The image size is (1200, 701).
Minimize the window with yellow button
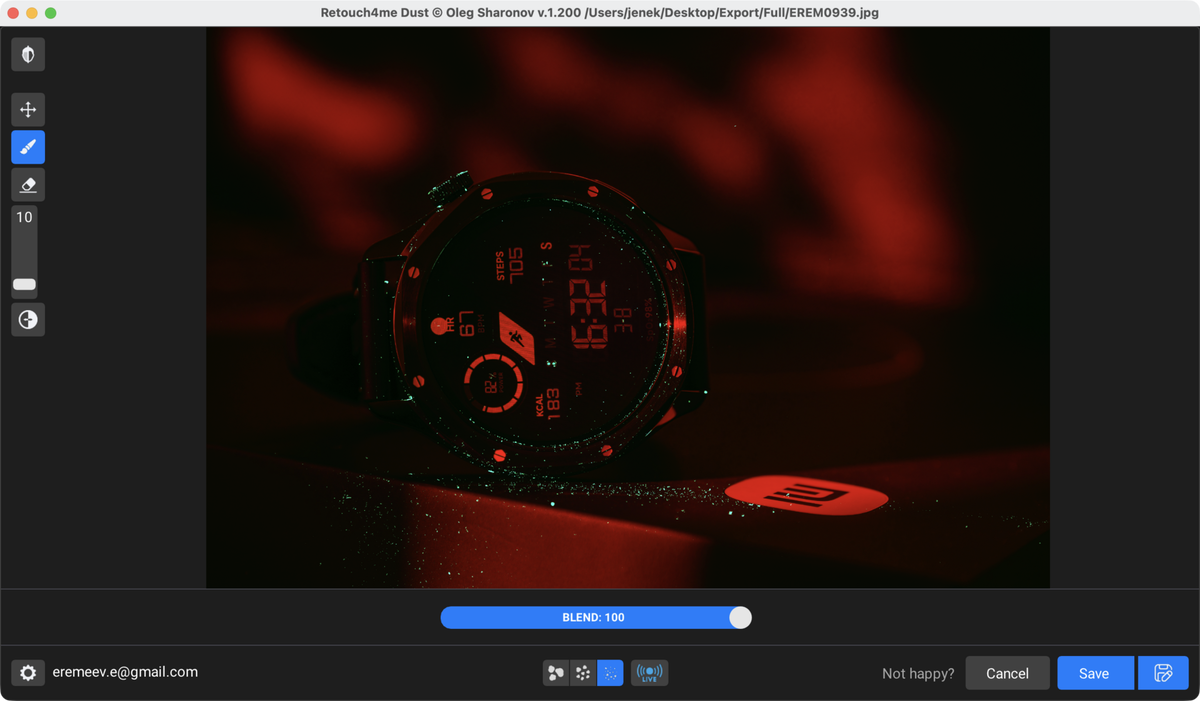[32, 13]
